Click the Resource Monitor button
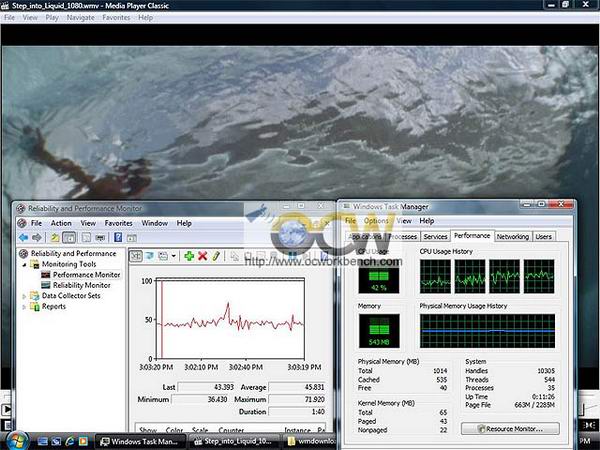Screen dimensions: 600x450 pos(509,428)
